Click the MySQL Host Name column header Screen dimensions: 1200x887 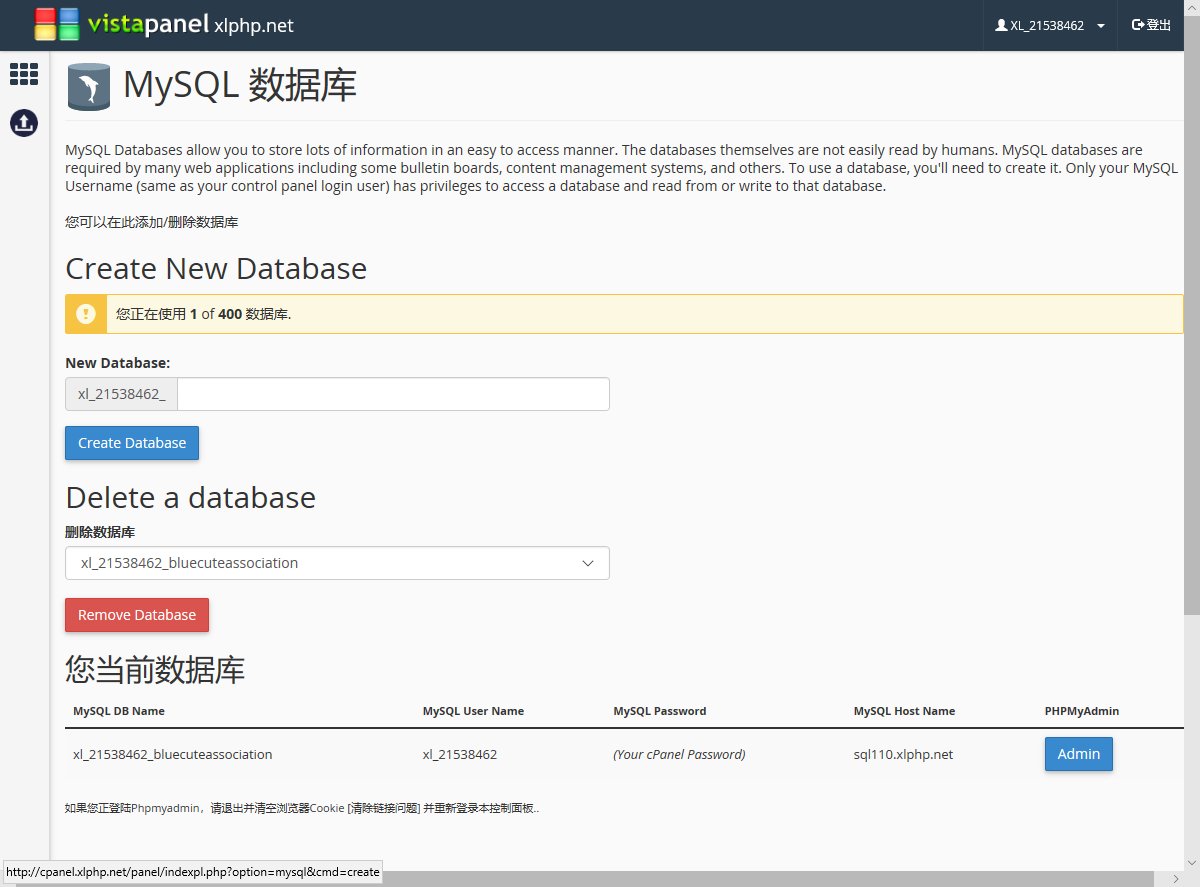904,711
